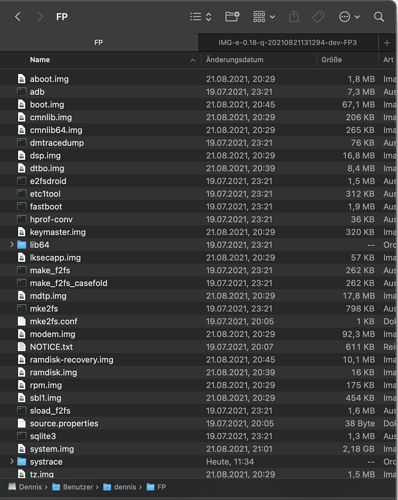Select the file named sload_f2fs
This screenshot has height=500, width=398.
(50, 411)
